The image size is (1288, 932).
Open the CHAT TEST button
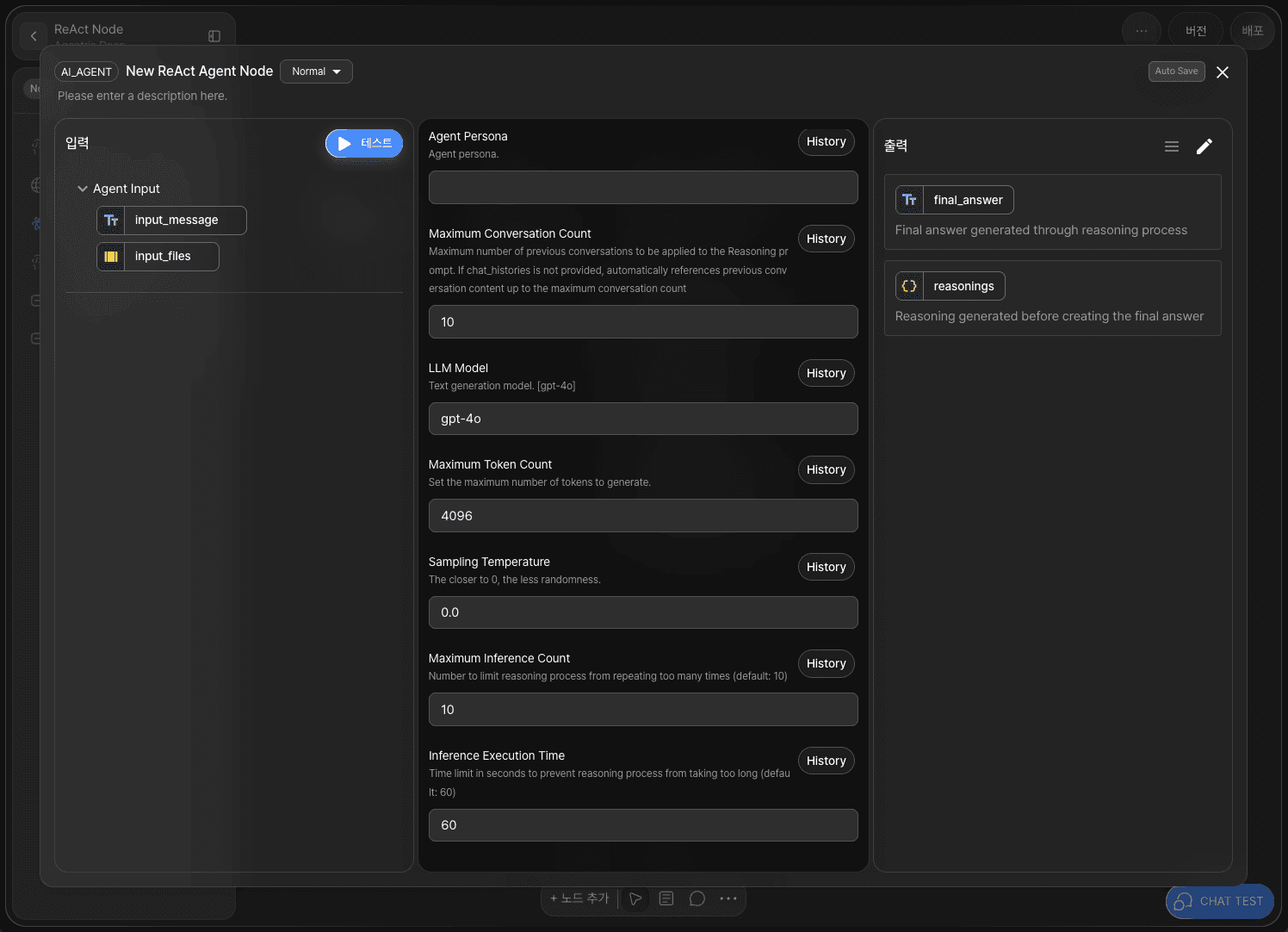[x=1219, y=901]
